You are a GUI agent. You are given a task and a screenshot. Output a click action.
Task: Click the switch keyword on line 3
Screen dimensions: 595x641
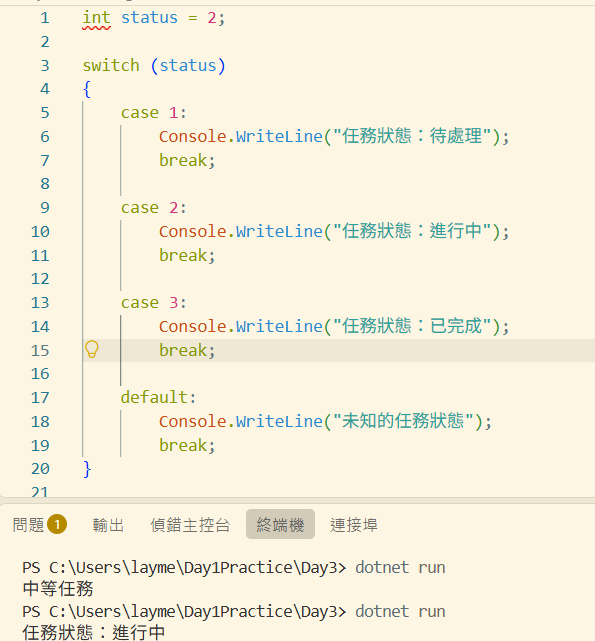click(x=111, y=65)
